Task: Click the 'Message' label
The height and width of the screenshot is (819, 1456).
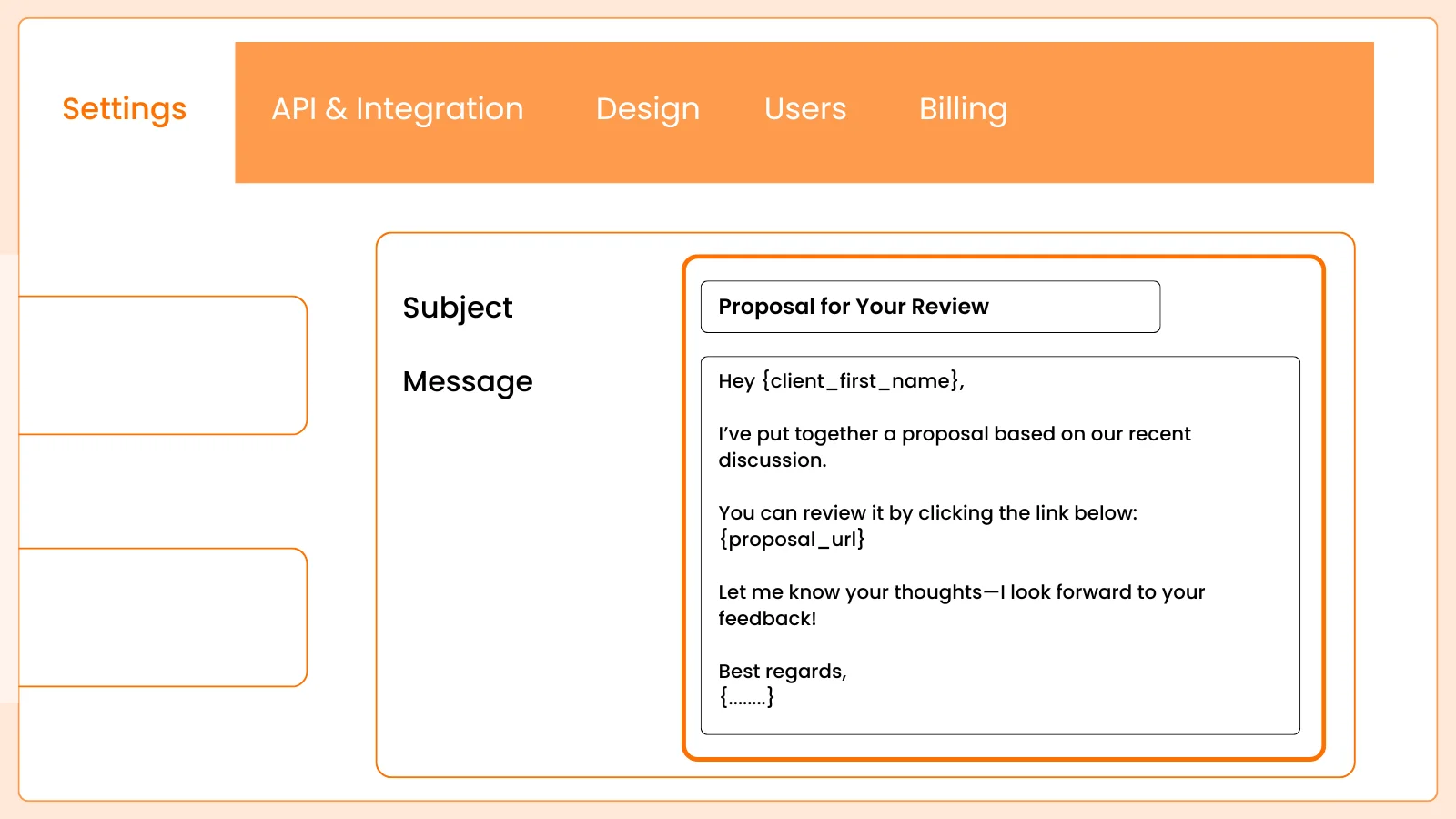Action: coord(468,382)
